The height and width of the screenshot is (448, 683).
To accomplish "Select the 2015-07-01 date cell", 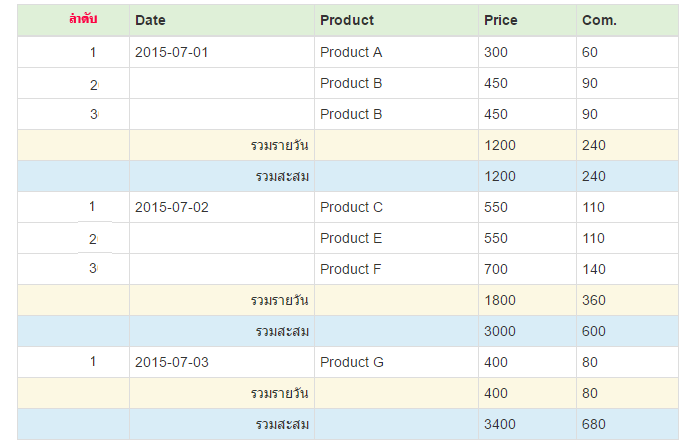I will 172,52.
